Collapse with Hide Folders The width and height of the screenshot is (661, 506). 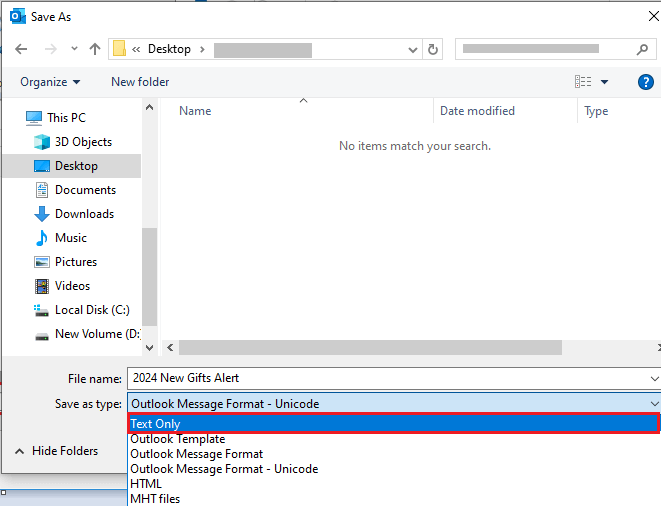[56, 451]
